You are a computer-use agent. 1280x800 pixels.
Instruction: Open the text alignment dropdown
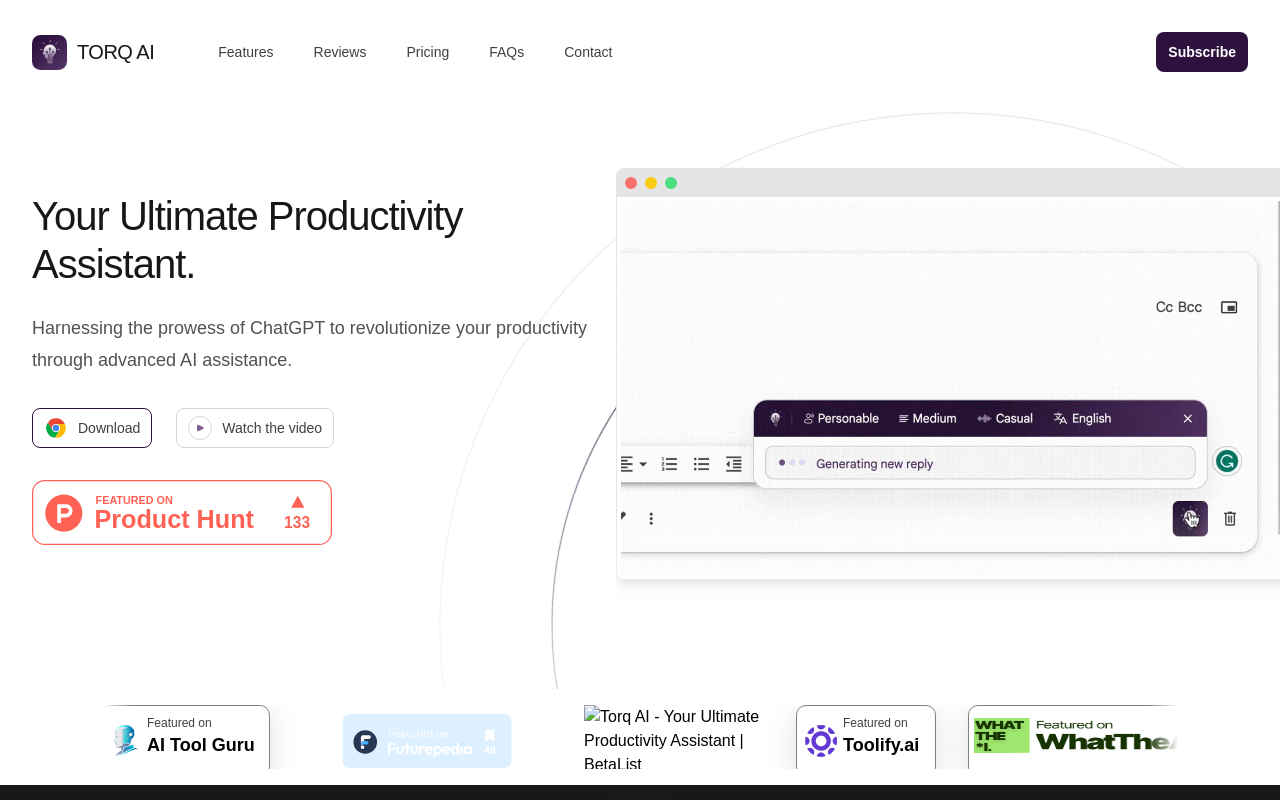click(x=630, y=464)
